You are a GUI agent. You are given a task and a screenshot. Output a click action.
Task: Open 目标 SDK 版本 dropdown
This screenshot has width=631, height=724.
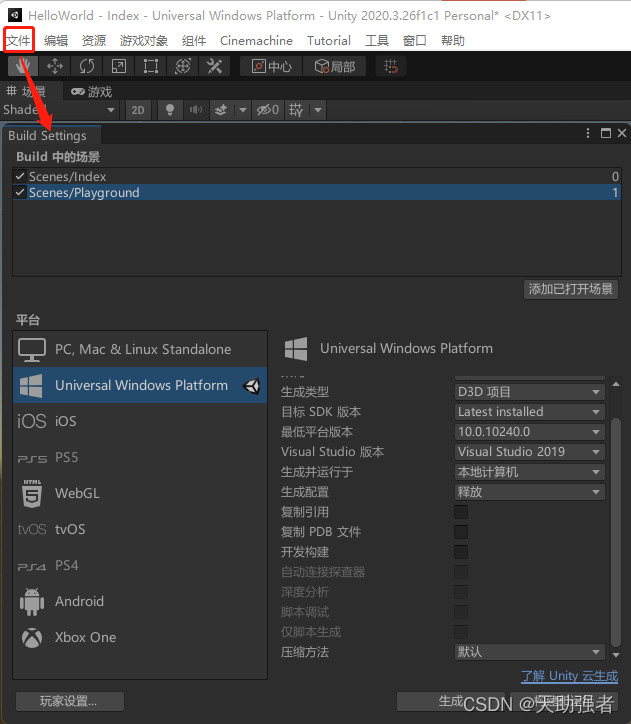[x=529, y=412]
